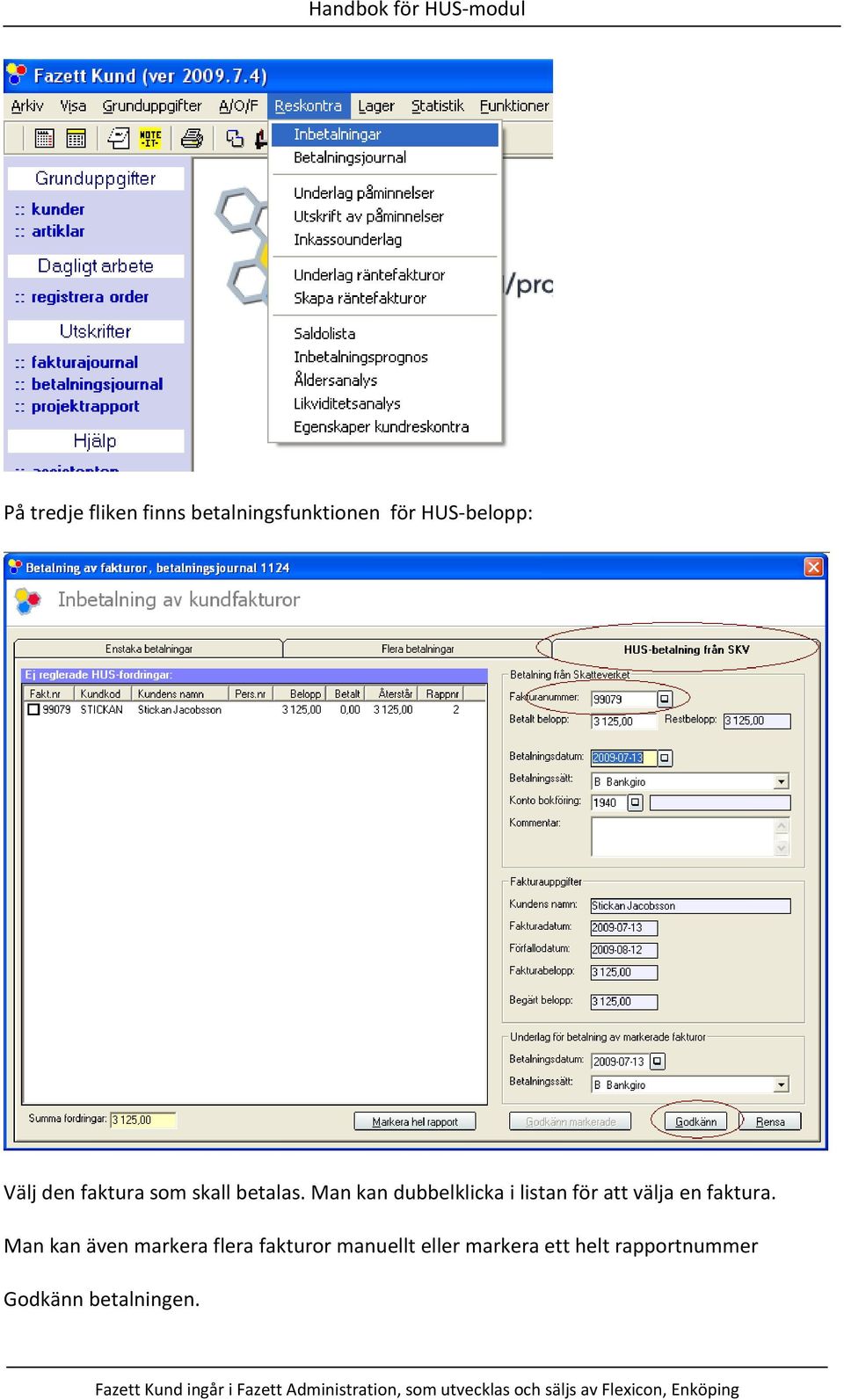Open the Visa menu

(73, 105)
